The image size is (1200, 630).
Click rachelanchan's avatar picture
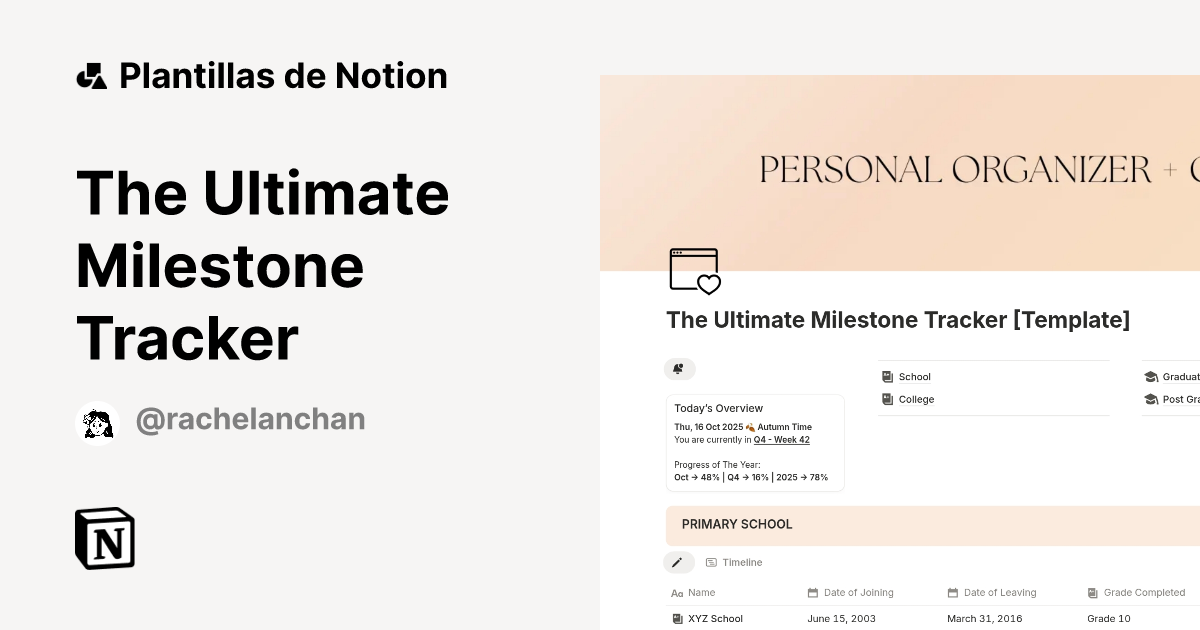97,420
